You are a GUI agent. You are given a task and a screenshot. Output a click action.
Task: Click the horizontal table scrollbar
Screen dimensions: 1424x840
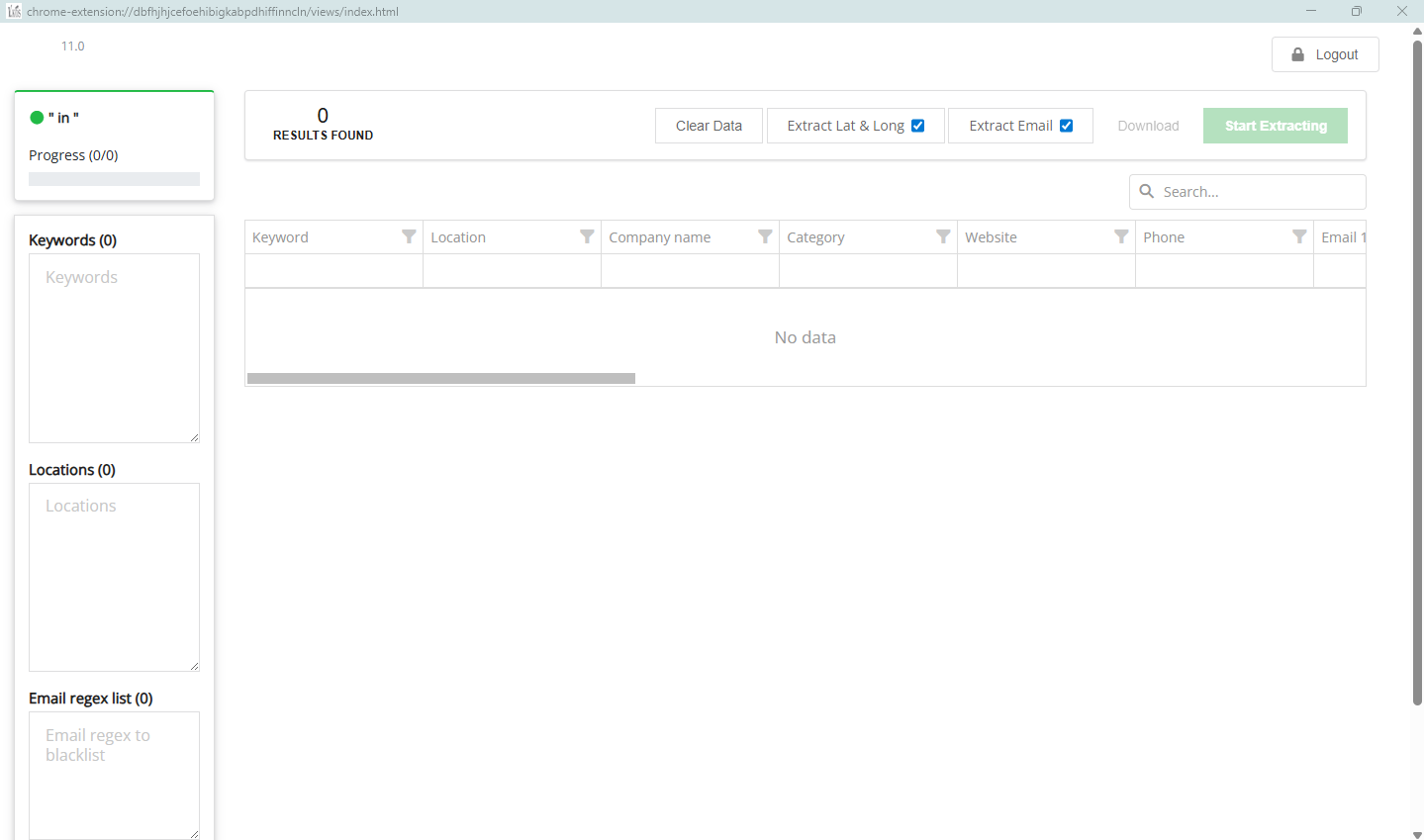[441, 378]
